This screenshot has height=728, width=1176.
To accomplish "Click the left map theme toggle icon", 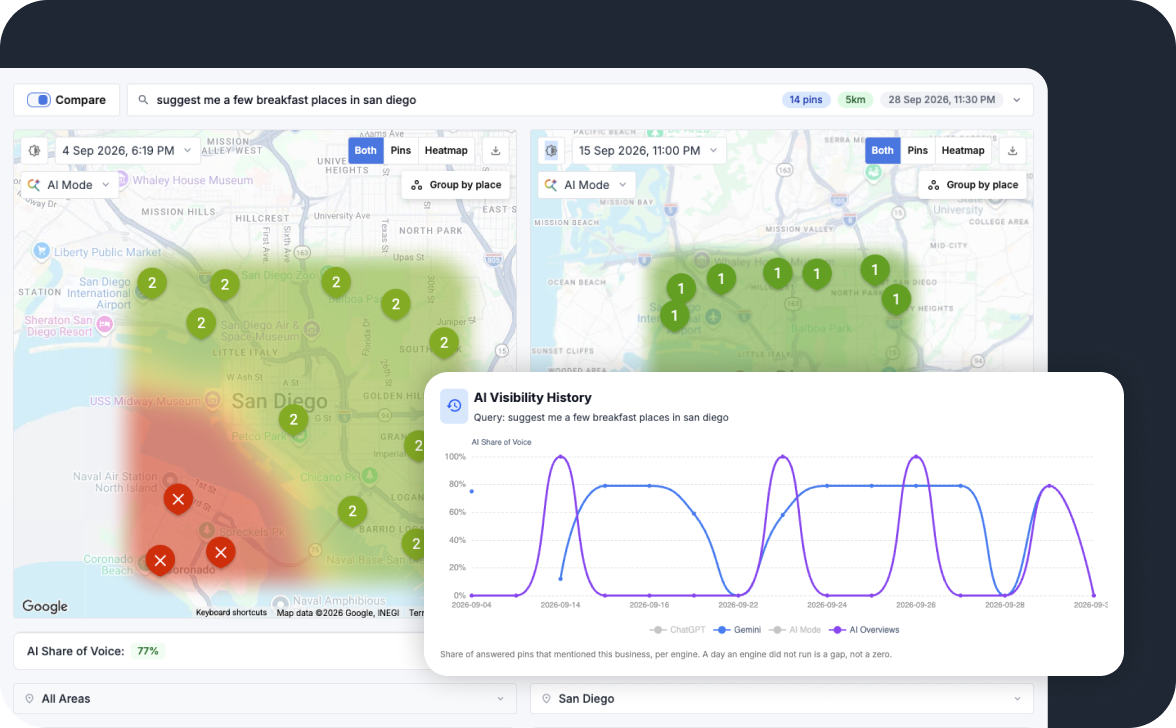I will tap(34, 151).
